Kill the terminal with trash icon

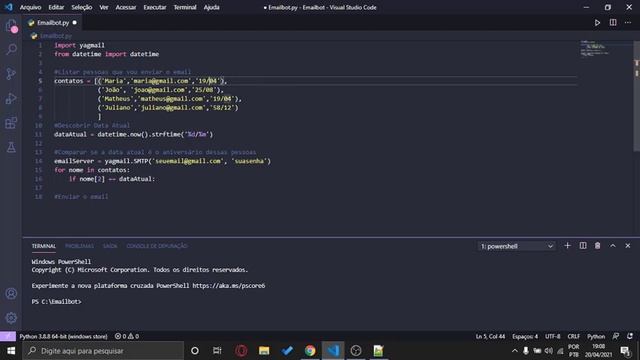[x=597, y=246]
